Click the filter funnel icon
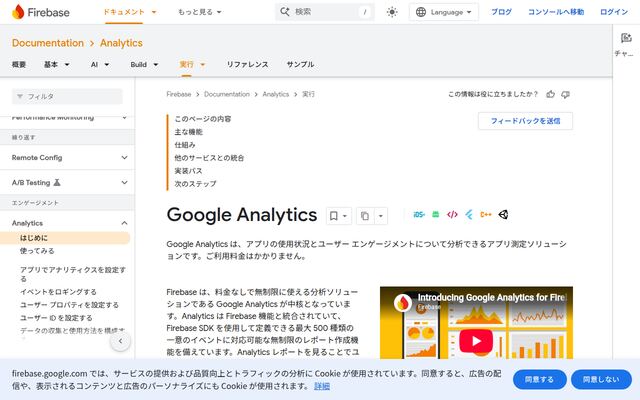This screenshot has width=640, height=400. pyautogui.click(x=20, y=96)
